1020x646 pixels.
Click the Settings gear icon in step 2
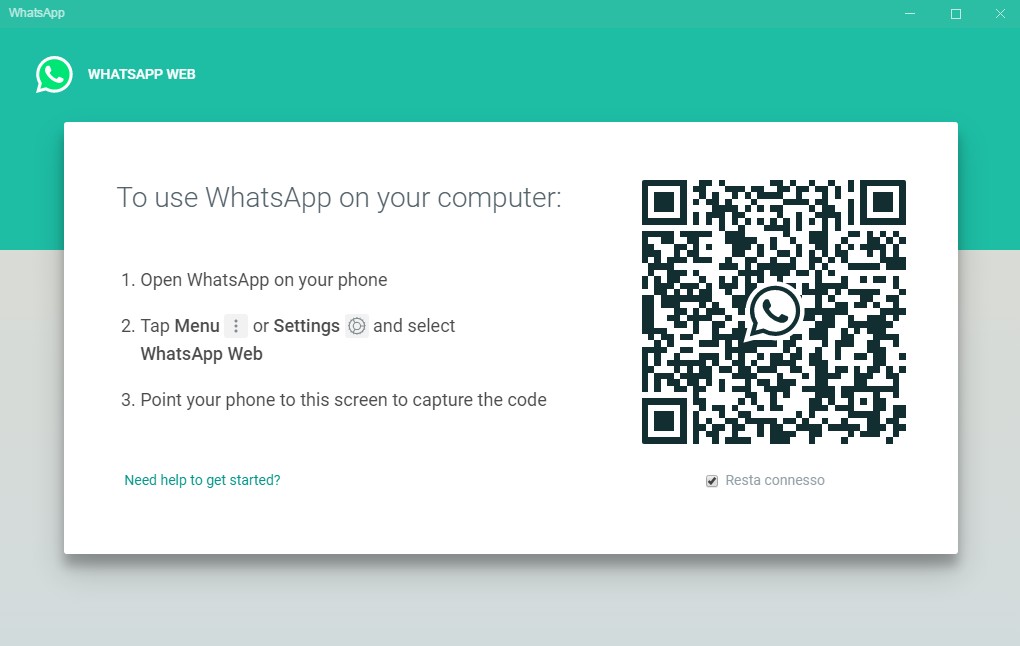pyautogui.click(x=356, y=326)
